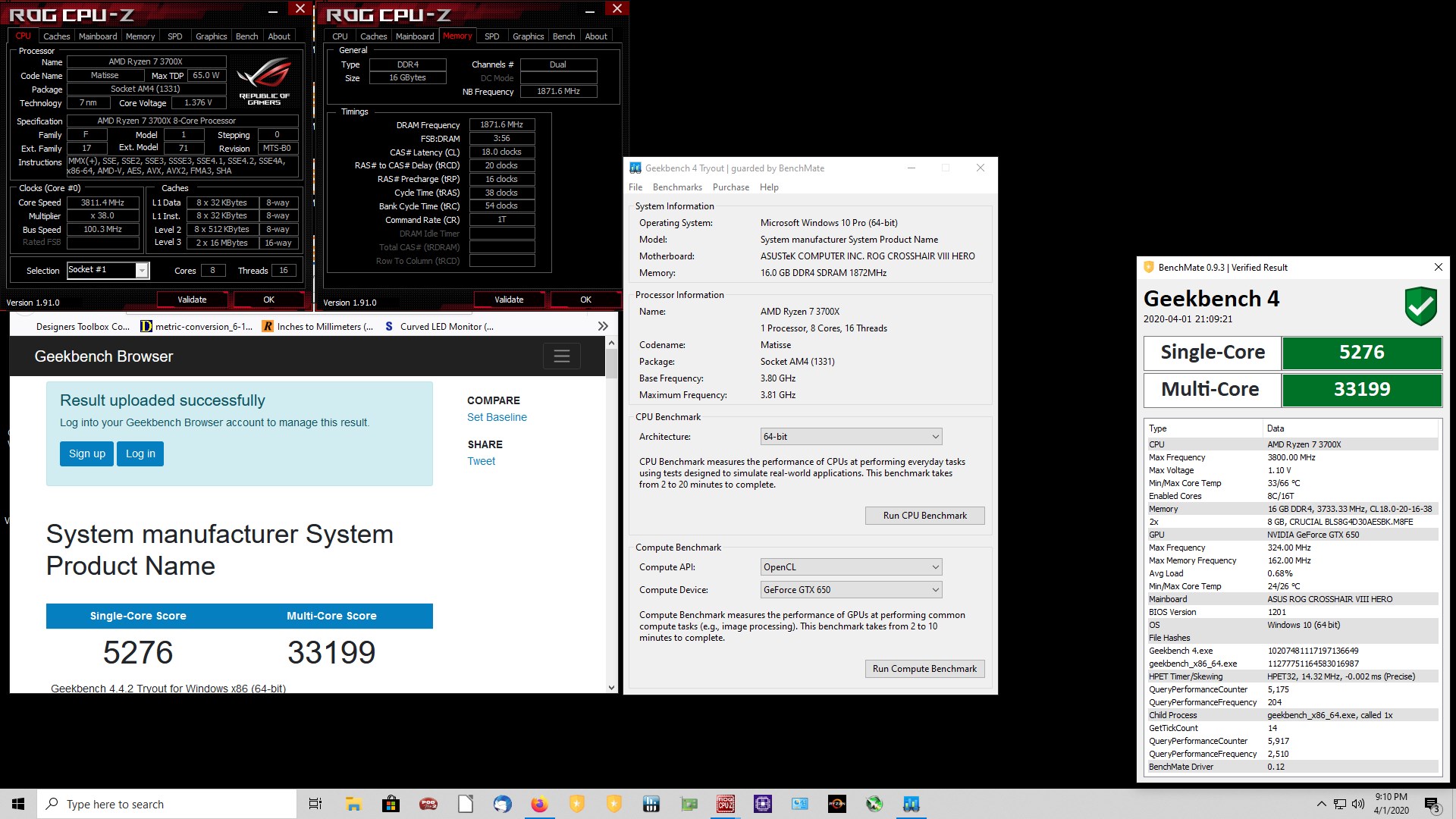Open the Windows Start menu
Screen dimensions: 1456x819
(18, 804)
